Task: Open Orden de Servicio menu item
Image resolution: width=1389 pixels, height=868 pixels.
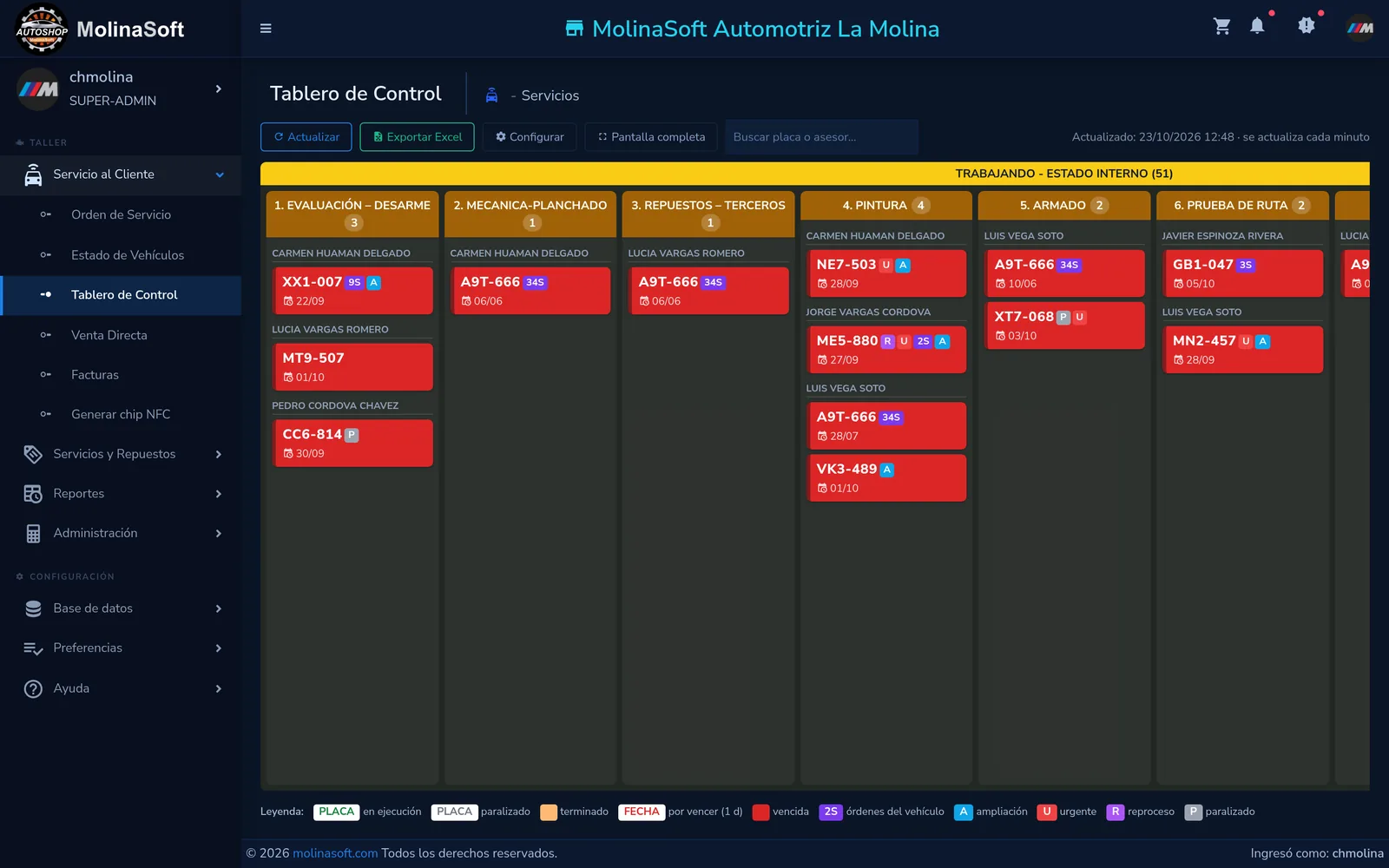Action: [x=121, y=214]
